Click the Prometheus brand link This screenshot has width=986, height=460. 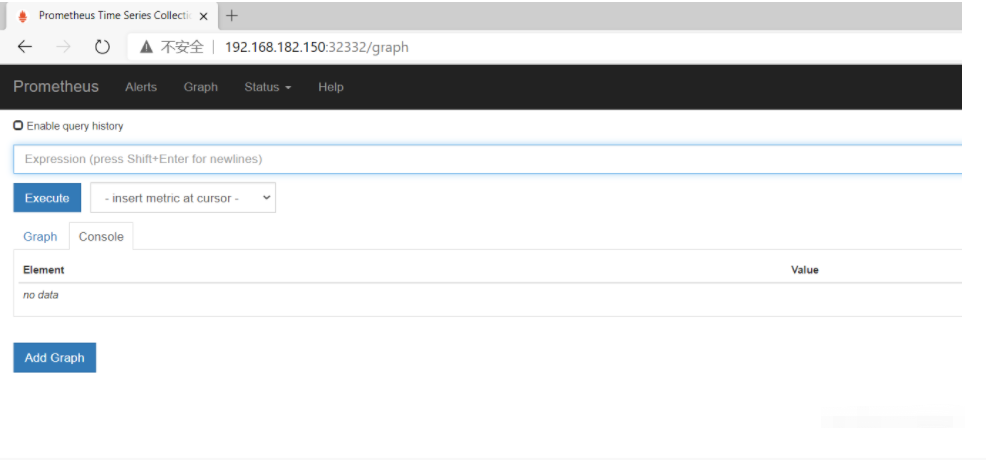(x=56, y=87)
